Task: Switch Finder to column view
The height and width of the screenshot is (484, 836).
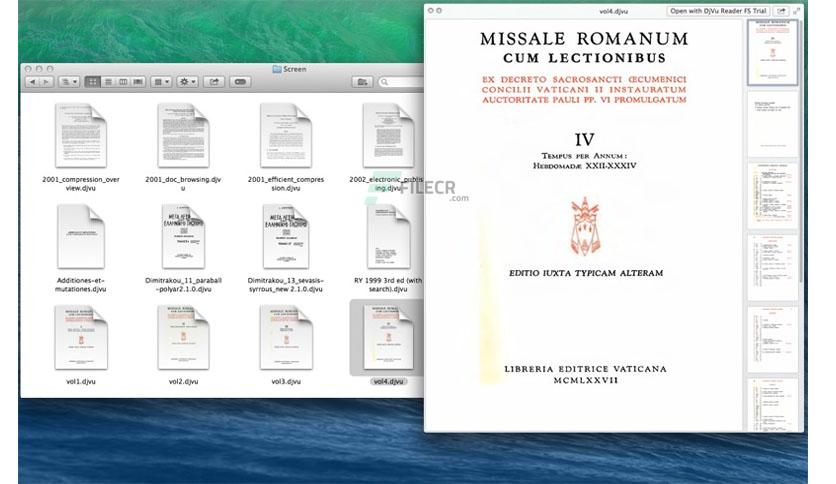Action: (123, 82)
